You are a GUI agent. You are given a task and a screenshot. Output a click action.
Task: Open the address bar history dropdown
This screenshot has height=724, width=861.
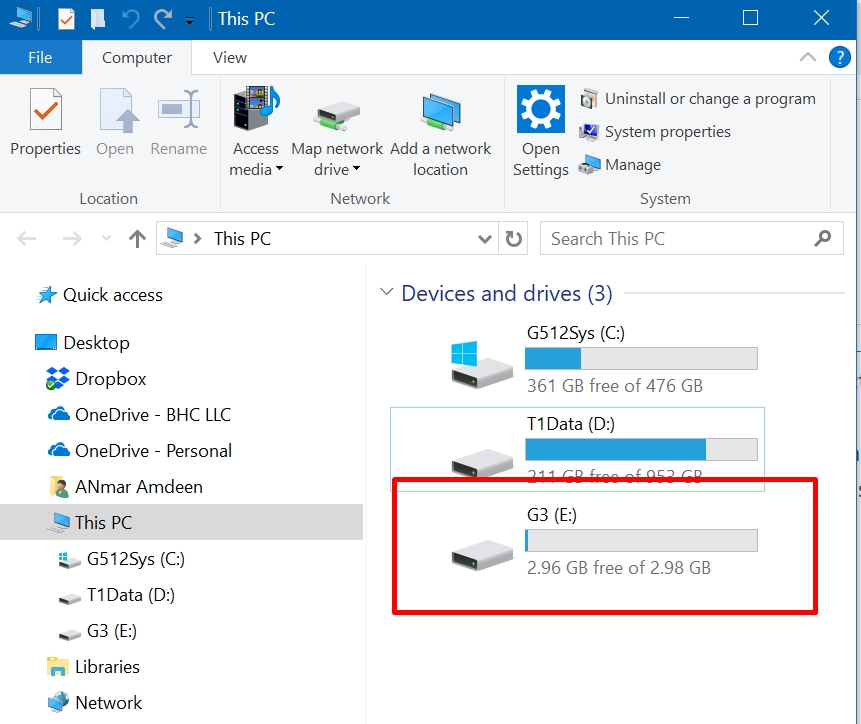(485, 239)
